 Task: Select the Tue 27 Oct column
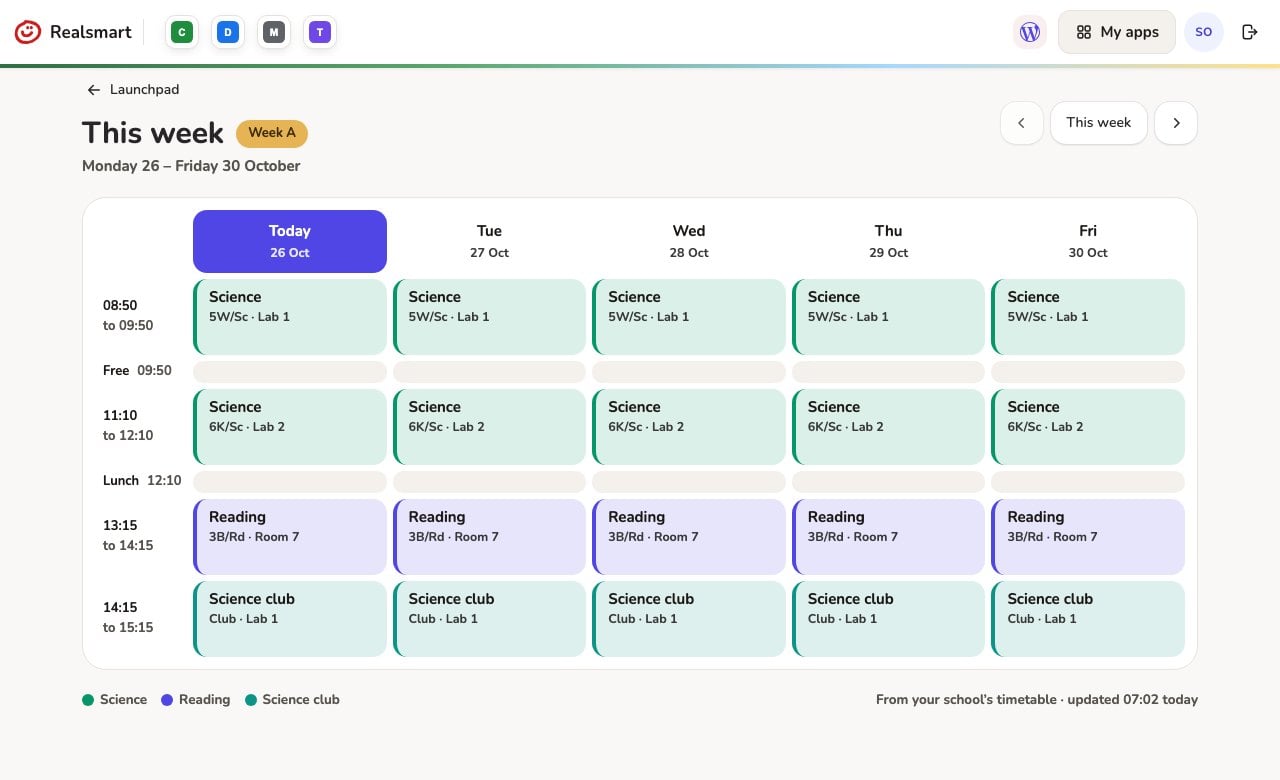(x=489, y=241)
